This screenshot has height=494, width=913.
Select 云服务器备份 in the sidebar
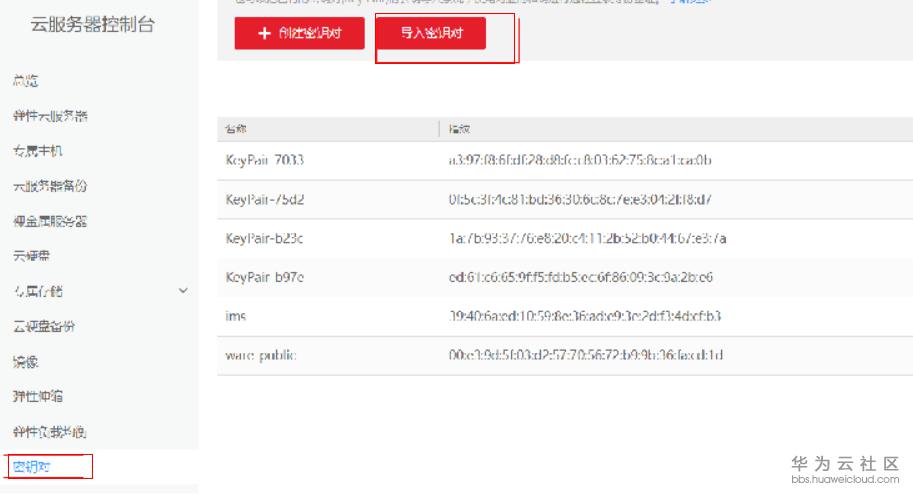click(x=50, y=186)
